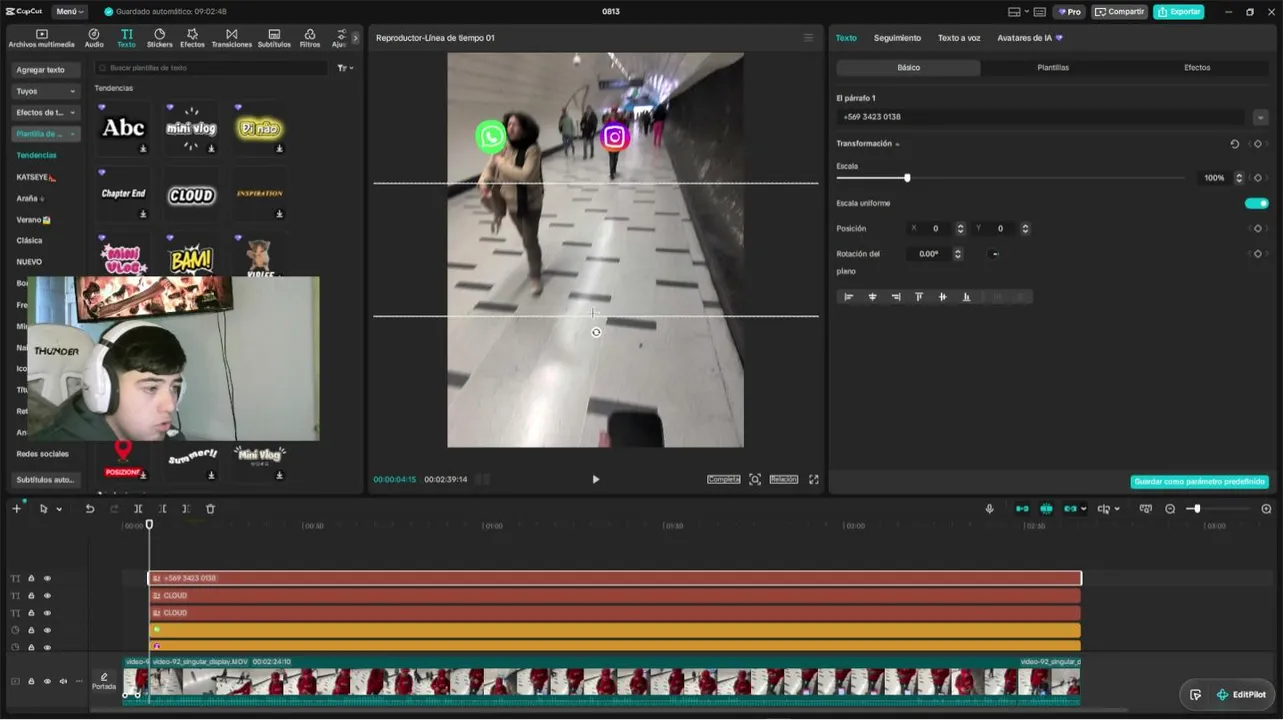Hide the second CLOUD text track
This screenshot has width=1283, height=720.
(47, 613)
